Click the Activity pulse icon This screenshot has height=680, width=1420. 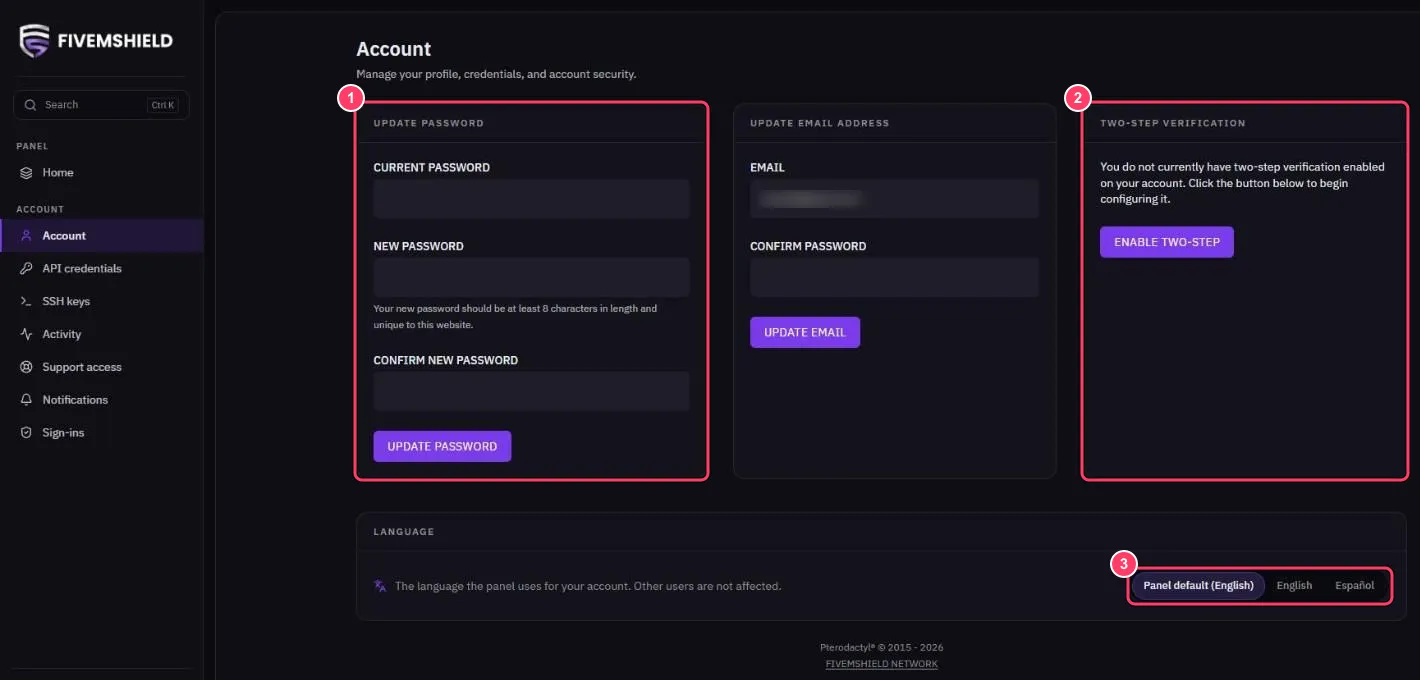(27, 335)
